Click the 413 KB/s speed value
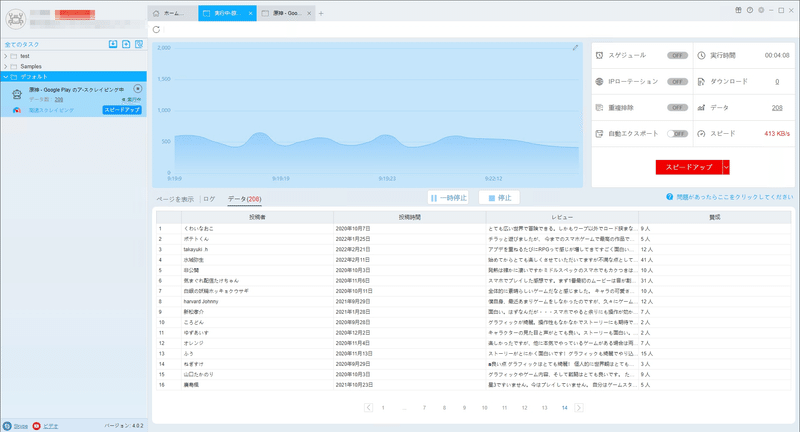The width and height of the screenshot is (800, 432). coord(777,134)
